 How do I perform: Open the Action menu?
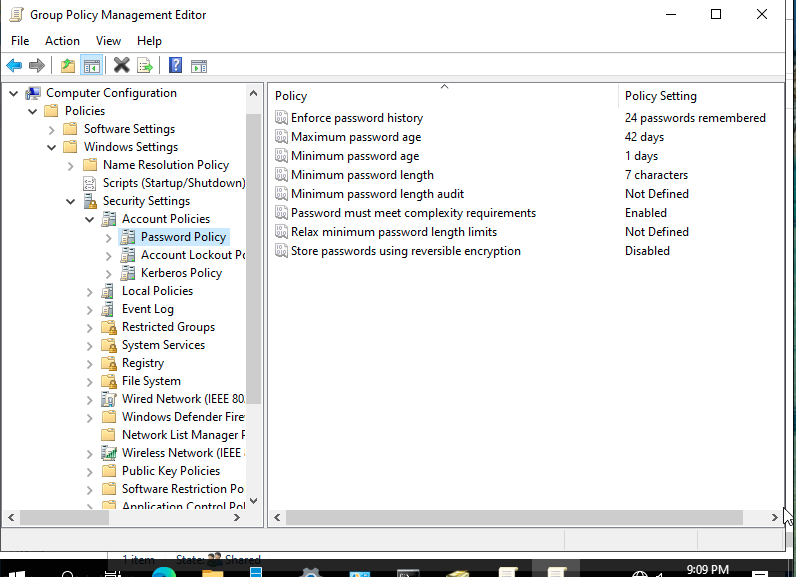[62, 41]
